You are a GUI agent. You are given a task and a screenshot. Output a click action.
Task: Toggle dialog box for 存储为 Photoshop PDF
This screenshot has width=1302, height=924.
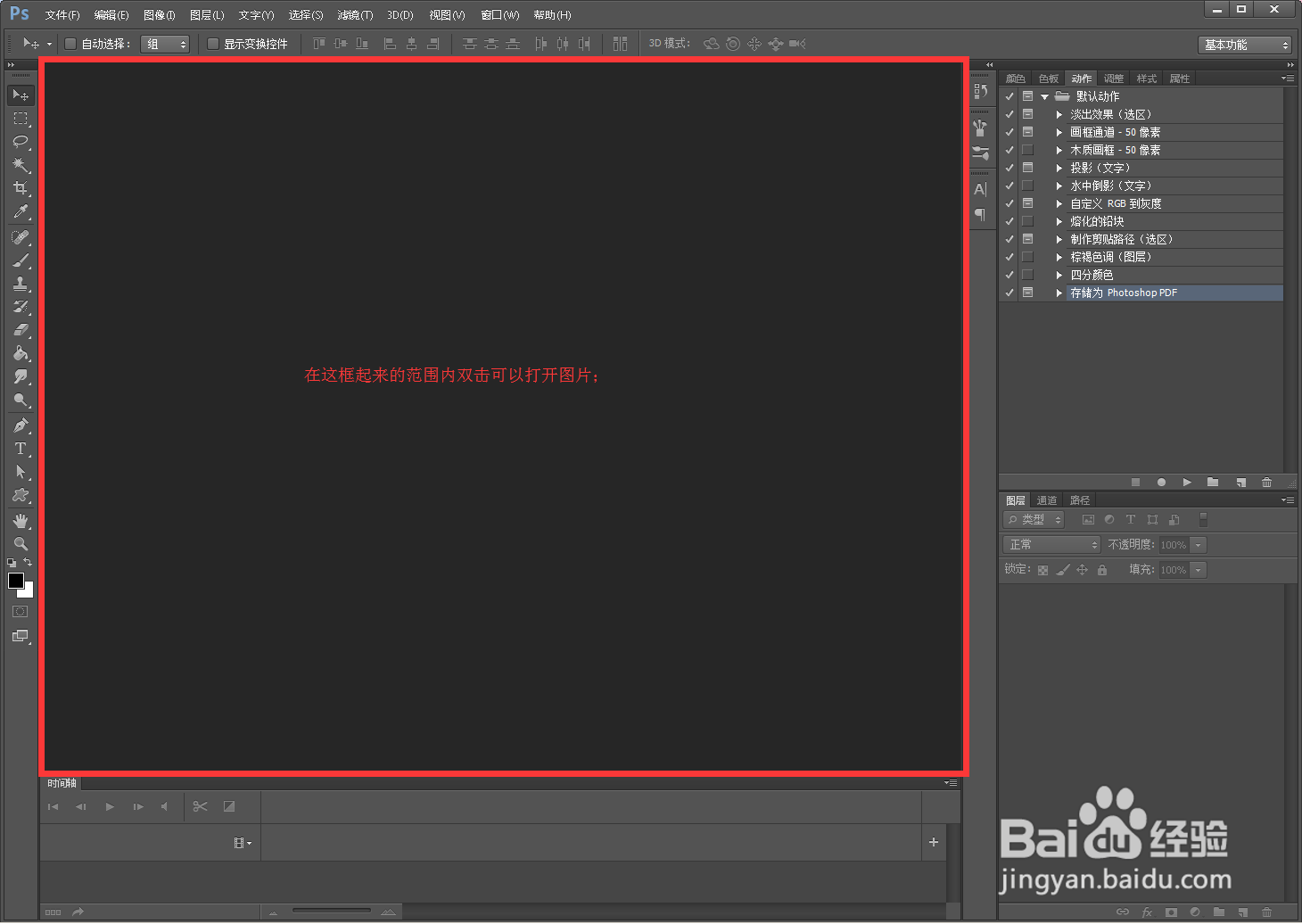[x=1027, y=293]
